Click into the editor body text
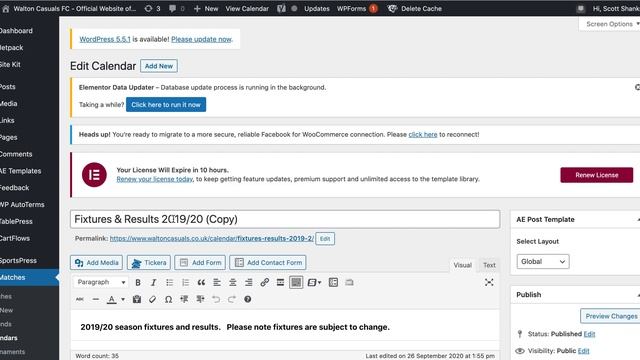Image resolution: width=640 pixels, height=360 pixels. (x=235, y=327)
